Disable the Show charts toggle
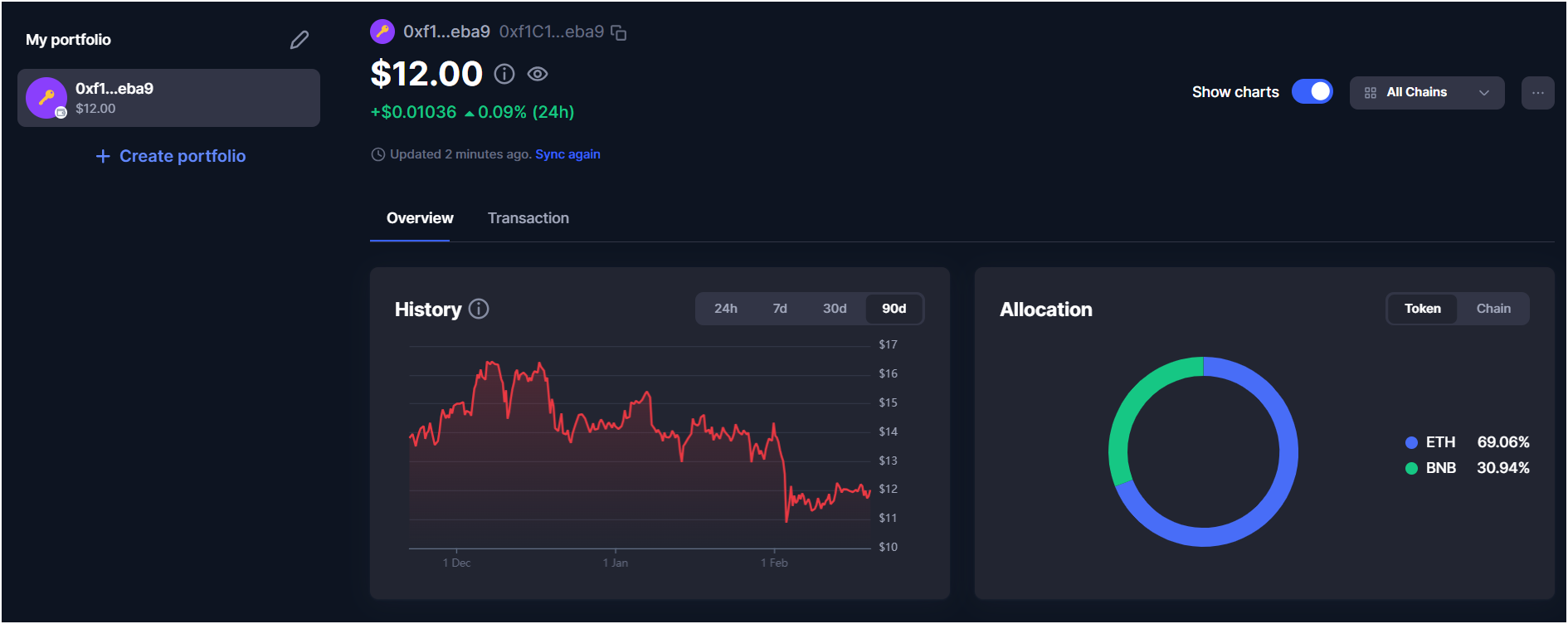 1312,91
